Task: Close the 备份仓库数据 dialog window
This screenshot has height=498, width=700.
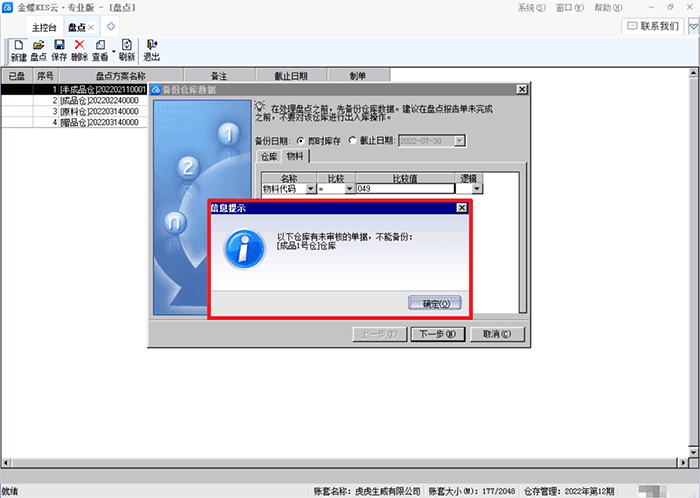Action: (x=522, y=89)
